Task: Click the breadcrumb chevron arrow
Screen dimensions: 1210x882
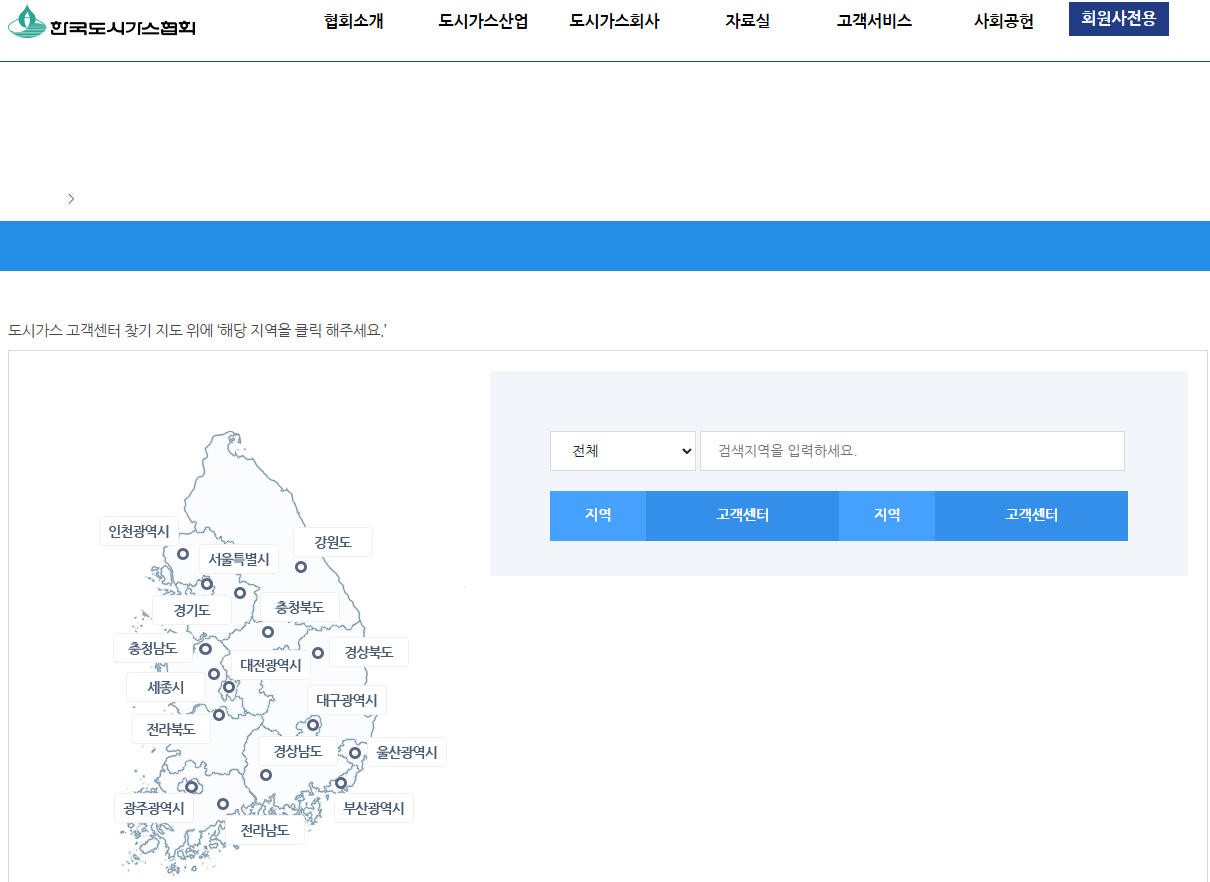Action: (71, 199)
